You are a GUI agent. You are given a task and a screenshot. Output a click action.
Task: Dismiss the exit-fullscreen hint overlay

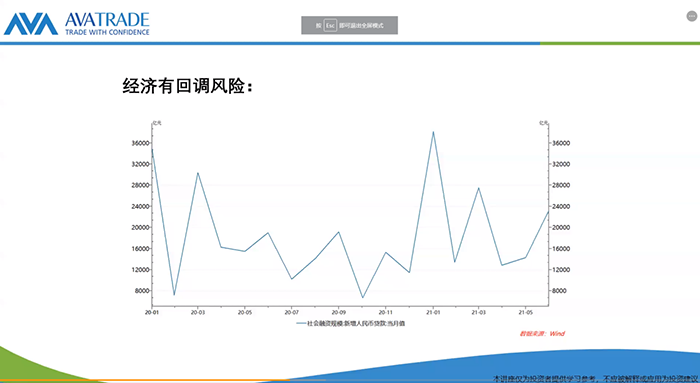click(350, 25)
